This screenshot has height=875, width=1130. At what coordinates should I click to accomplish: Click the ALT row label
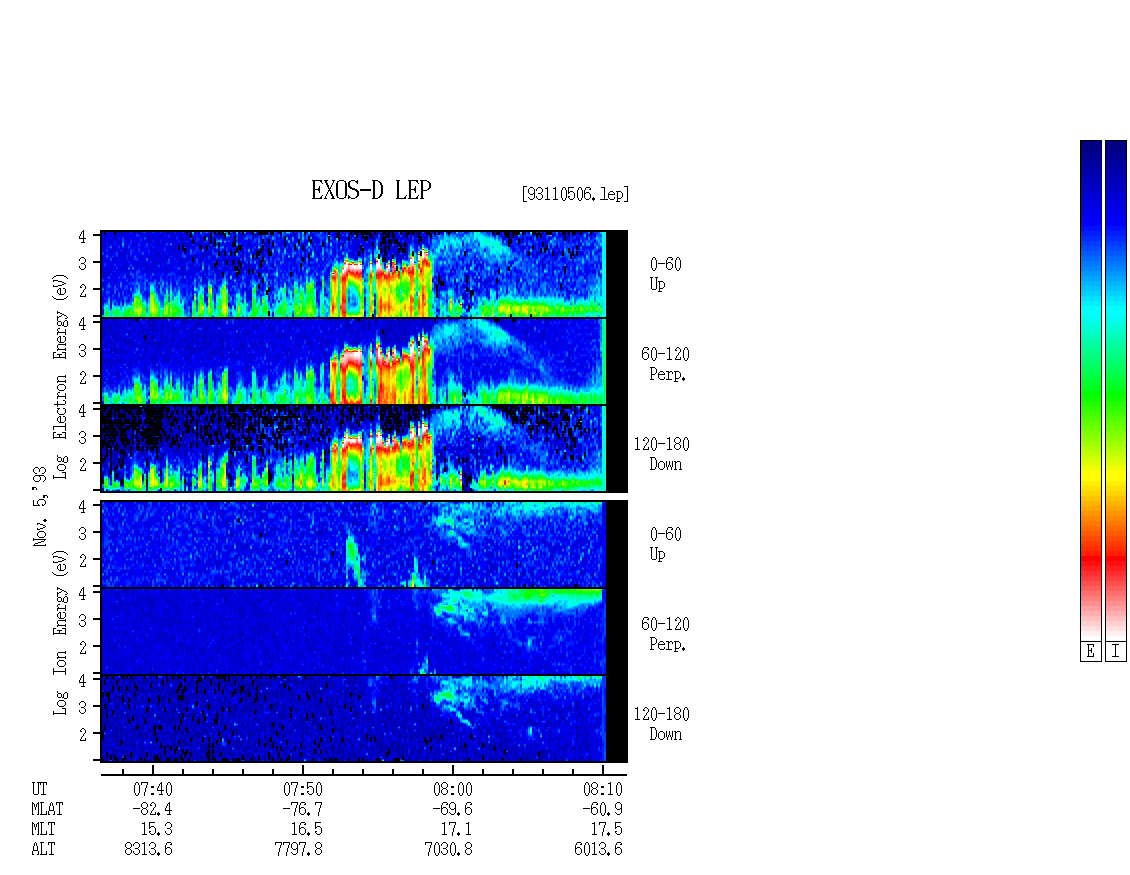(43, 850)
